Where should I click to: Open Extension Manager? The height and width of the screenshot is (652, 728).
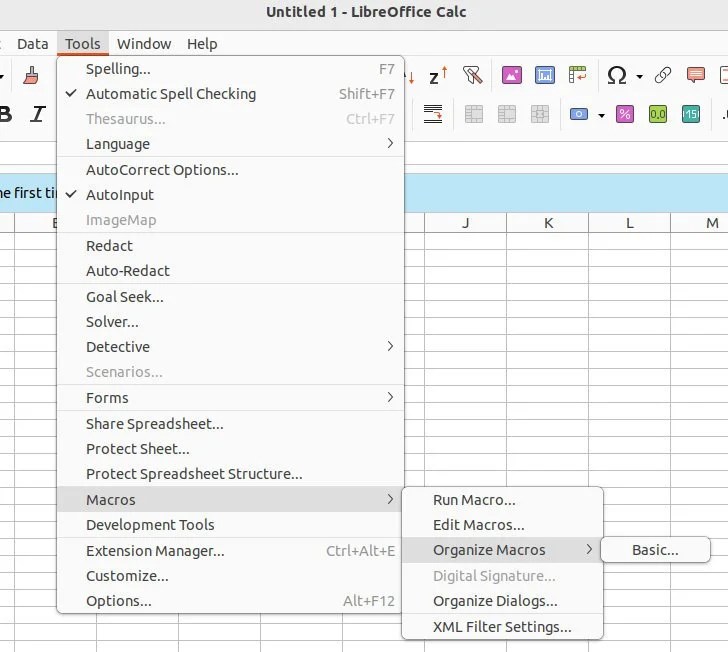(230, 551)
